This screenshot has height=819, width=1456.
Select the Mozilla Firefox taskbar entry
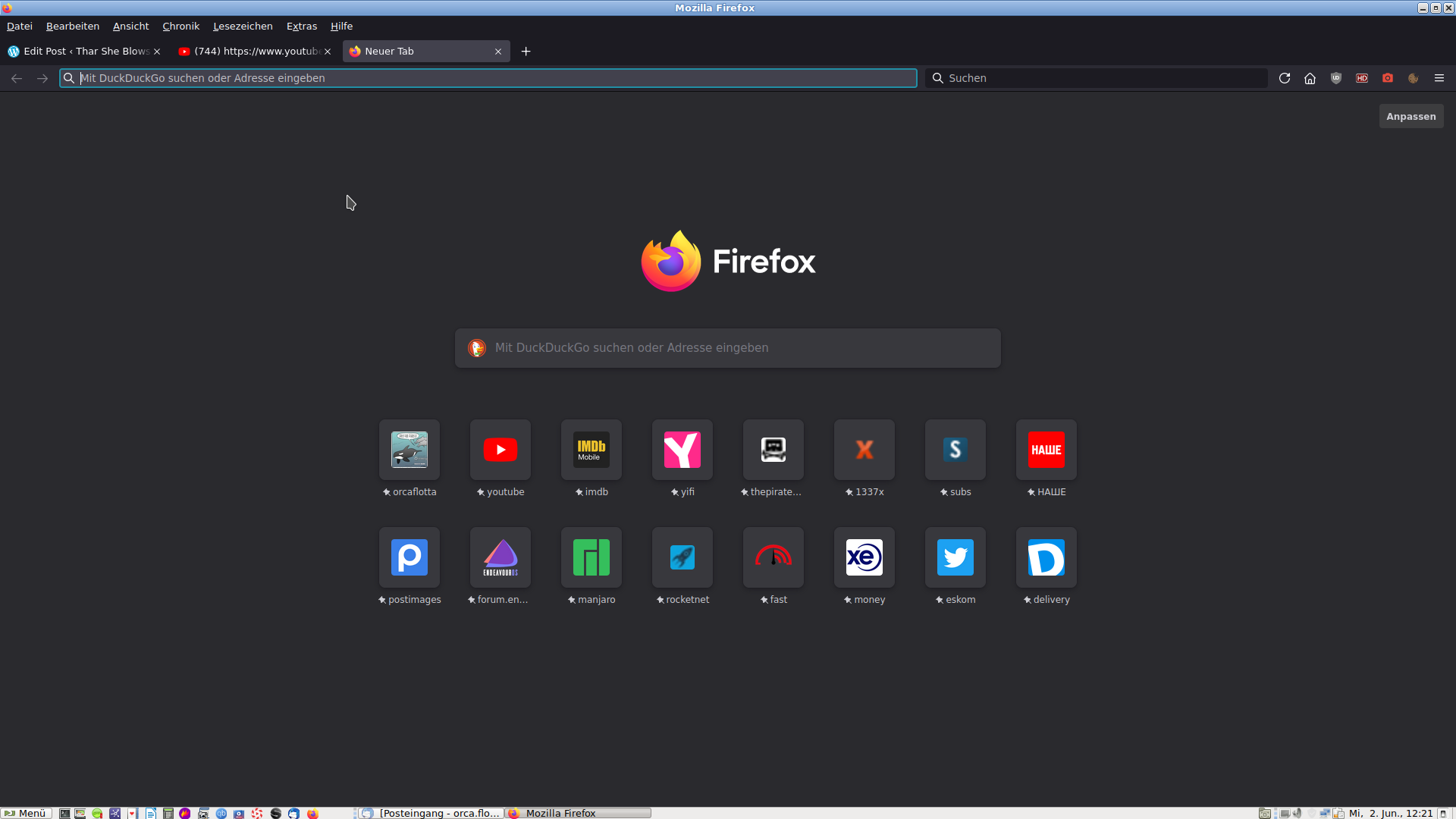(579, 813)
